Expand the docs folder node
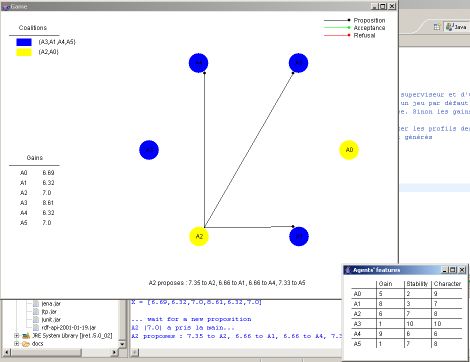This screenshot has height=362, width=470. [16, 343]
